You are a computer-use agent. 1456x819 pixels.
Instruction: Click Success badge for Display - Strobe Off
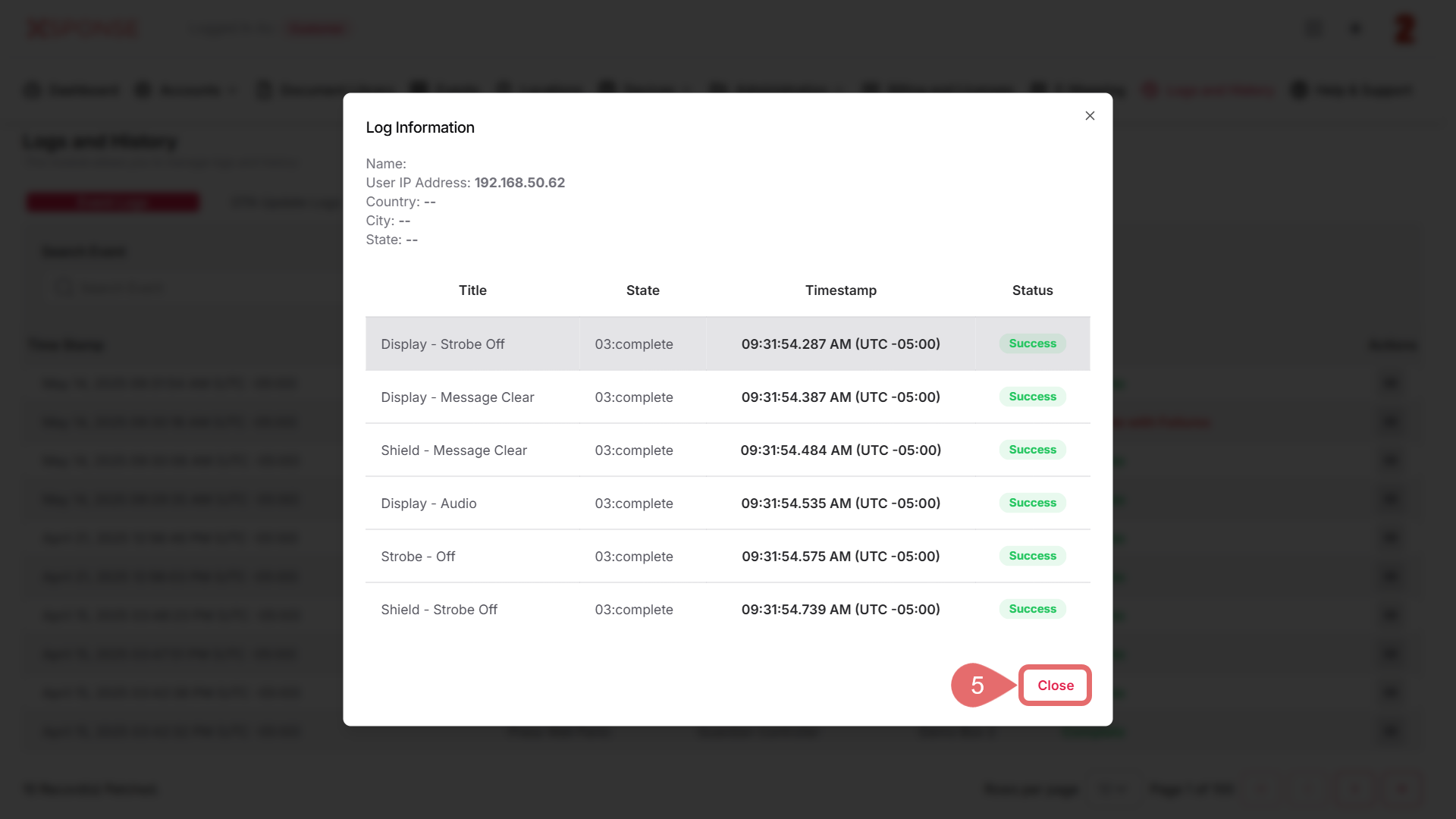click(1032, 344)
